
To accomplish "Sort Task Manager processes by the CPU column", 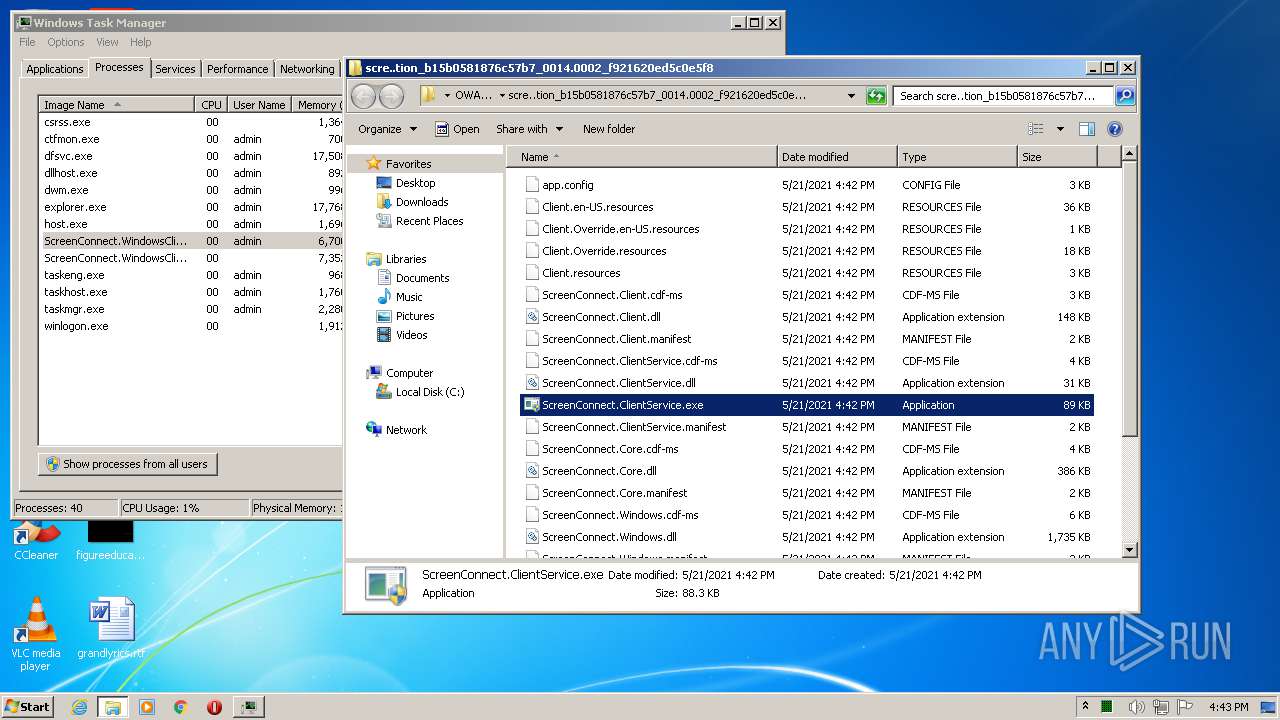I will (211, 105).
